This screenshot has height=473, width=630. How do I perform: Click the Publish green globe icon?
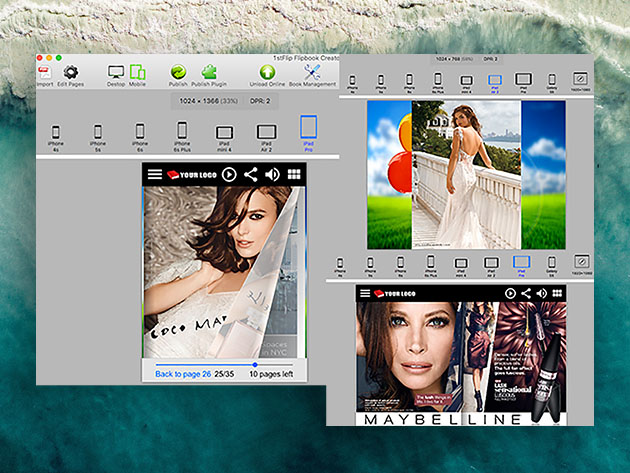coord(178,73)
